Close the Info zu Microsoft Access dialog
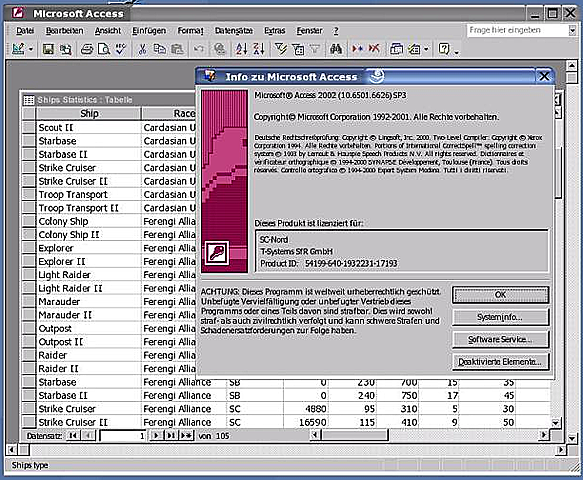The height and width of the screenshot is (480, 583). pos(544,77)
